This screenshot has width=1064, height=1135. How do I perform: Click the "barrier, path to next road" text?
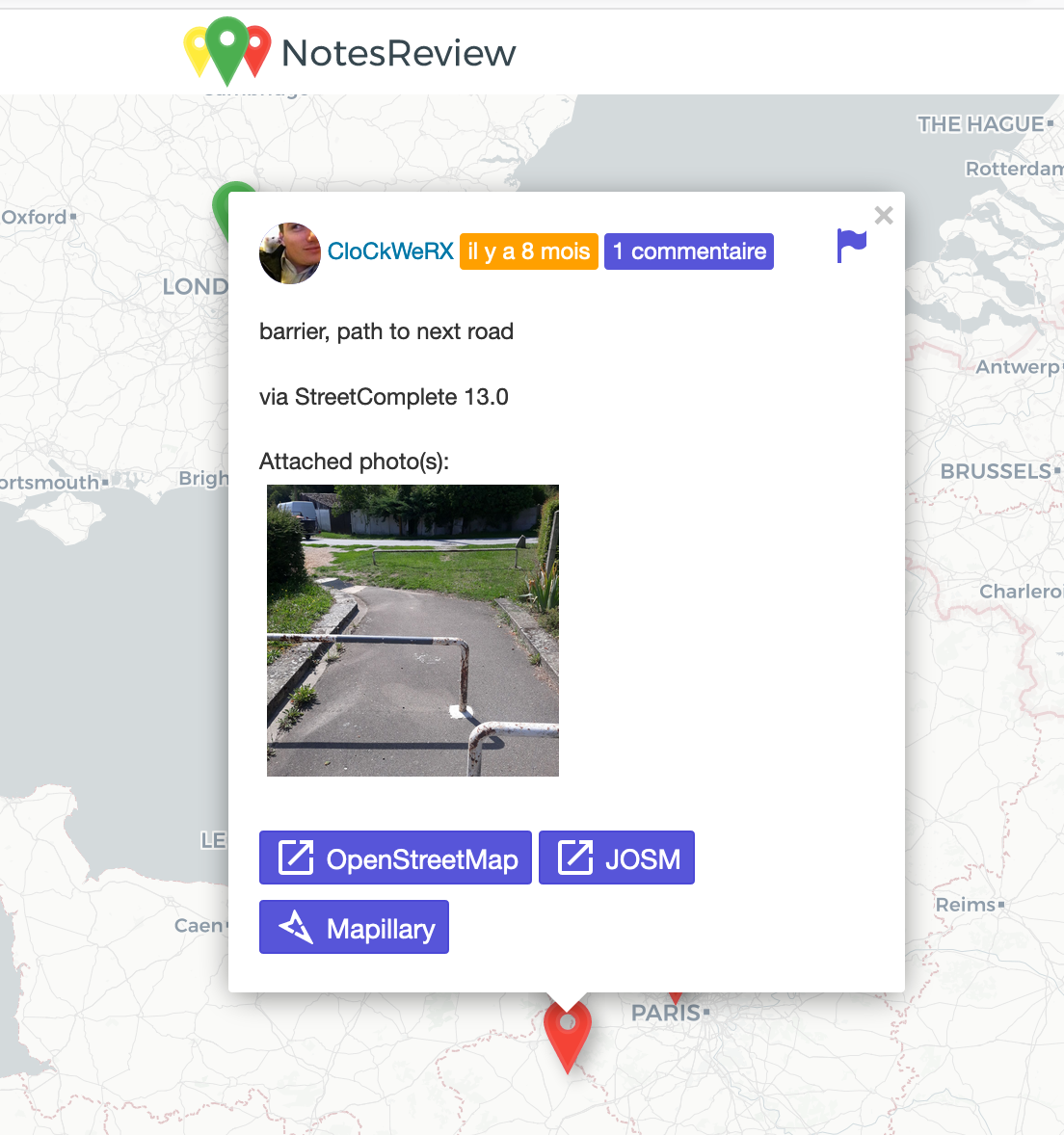(386, 331)
